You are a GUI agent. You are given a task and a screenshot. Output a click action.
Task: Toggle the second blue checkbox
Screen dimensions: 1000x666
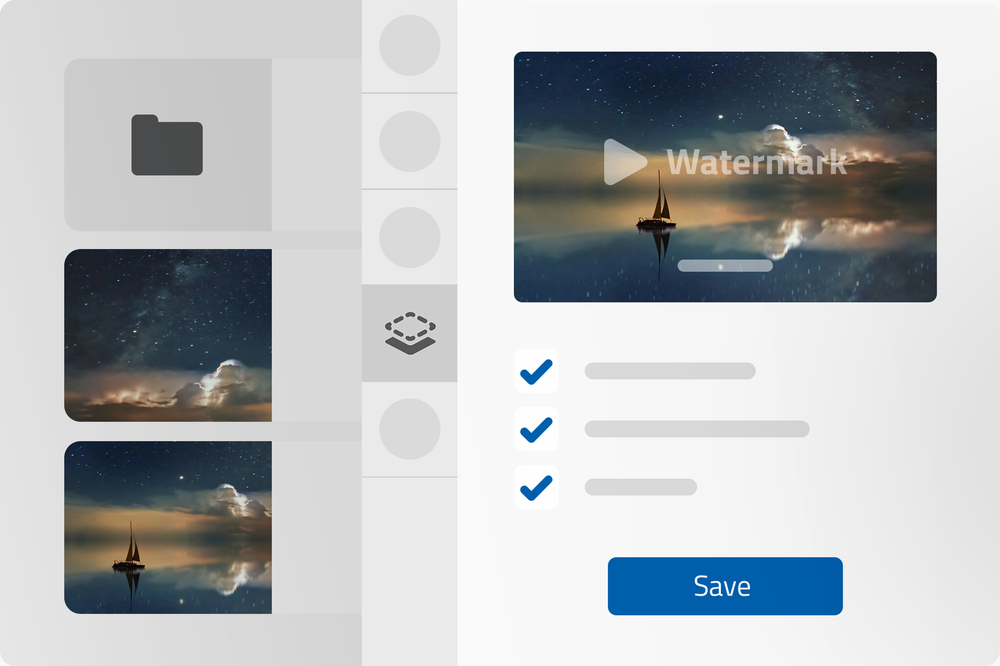pyautogui.click(x=536, y=429)
